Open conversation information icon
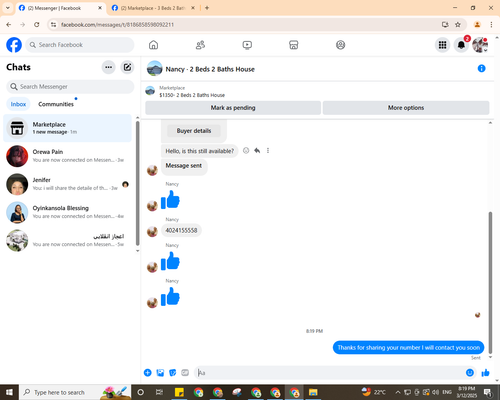This screenshot has width=500, height=400. point(481,68)
